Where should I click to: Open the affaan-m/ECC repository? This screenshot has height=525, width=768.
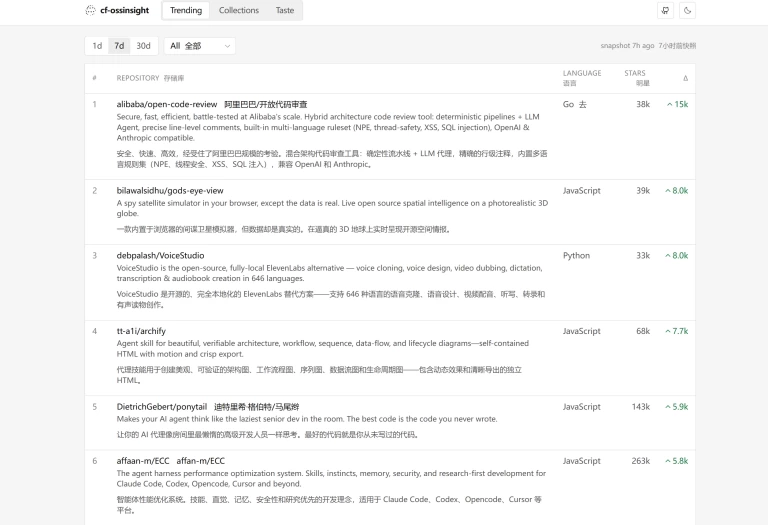point(143,461)
